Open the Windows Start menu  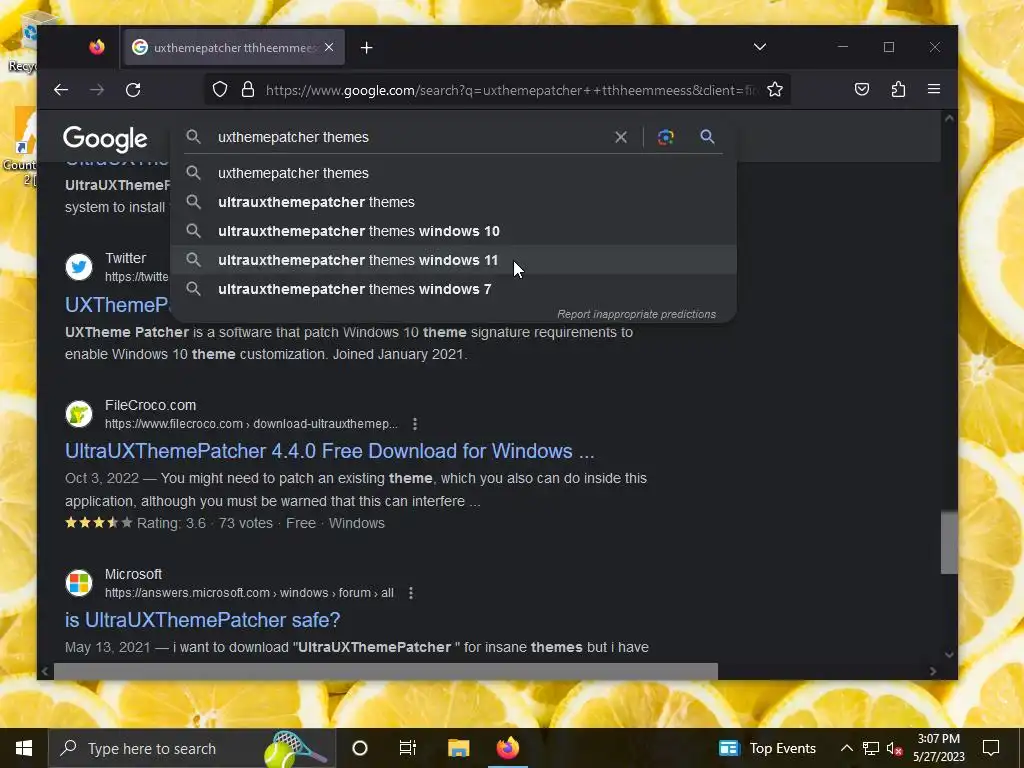(24, 748)
